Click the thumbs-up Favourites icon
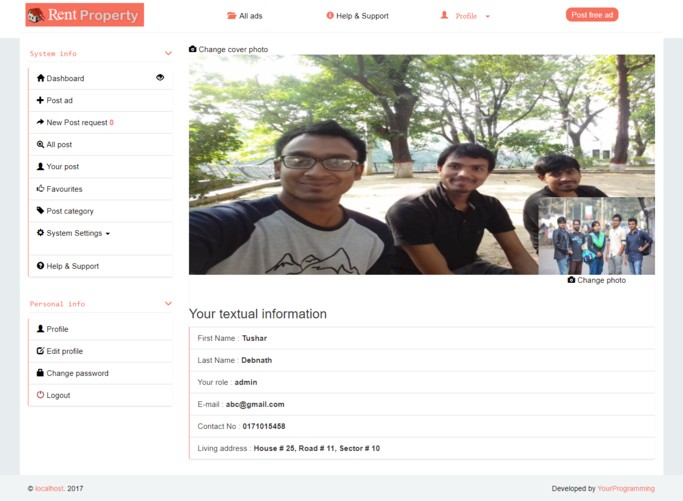 coord(41,189)
